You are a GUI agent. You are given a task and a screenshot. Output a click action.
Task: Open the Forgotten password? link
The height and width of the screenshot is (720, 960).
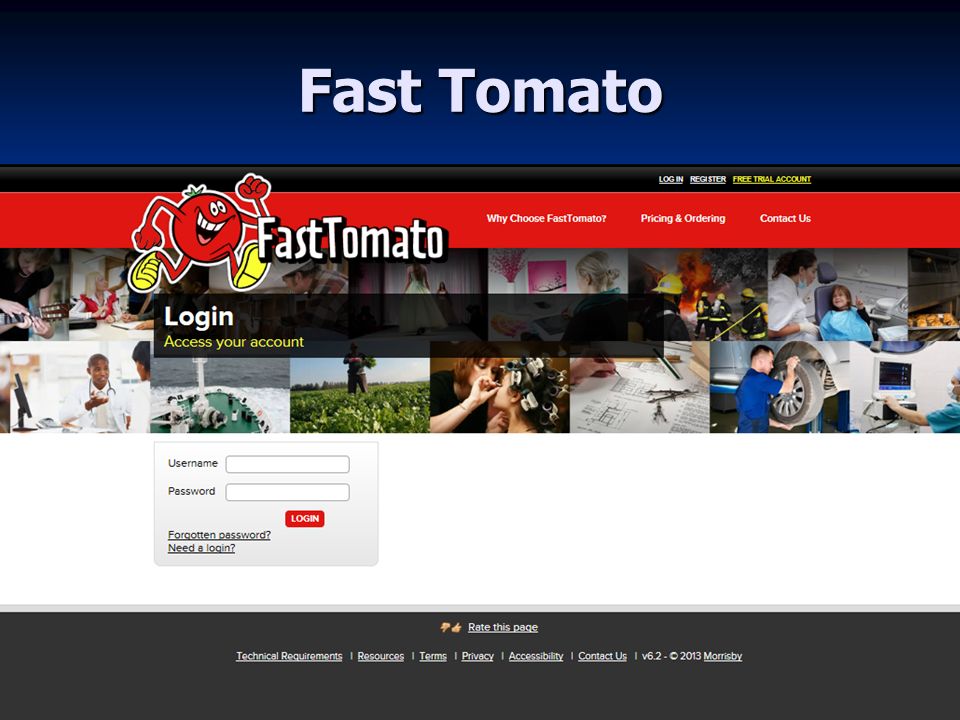(x=219, y=534)
